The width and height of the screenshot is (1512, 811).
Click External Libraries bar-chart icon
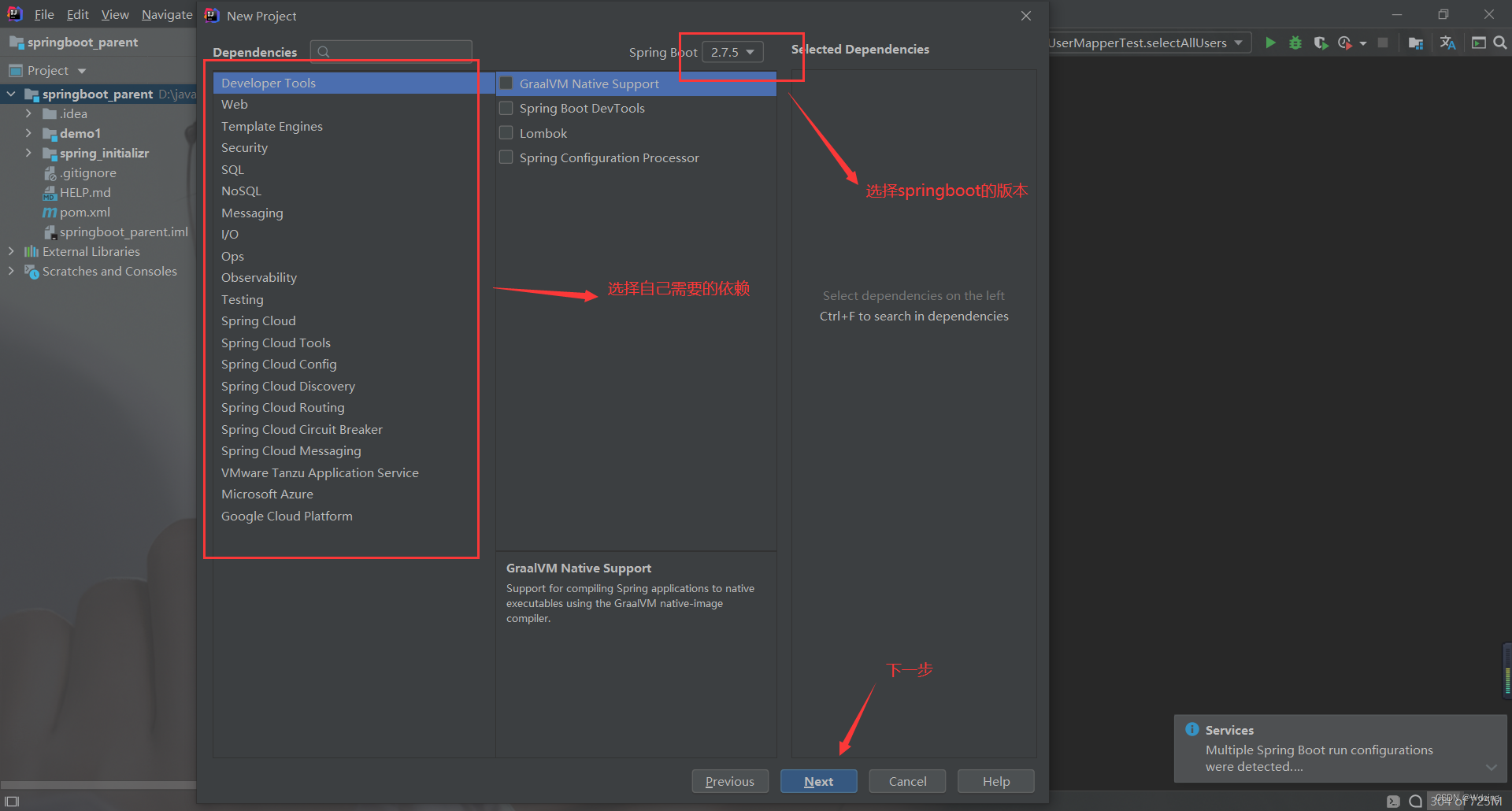(x=31, y=251)
